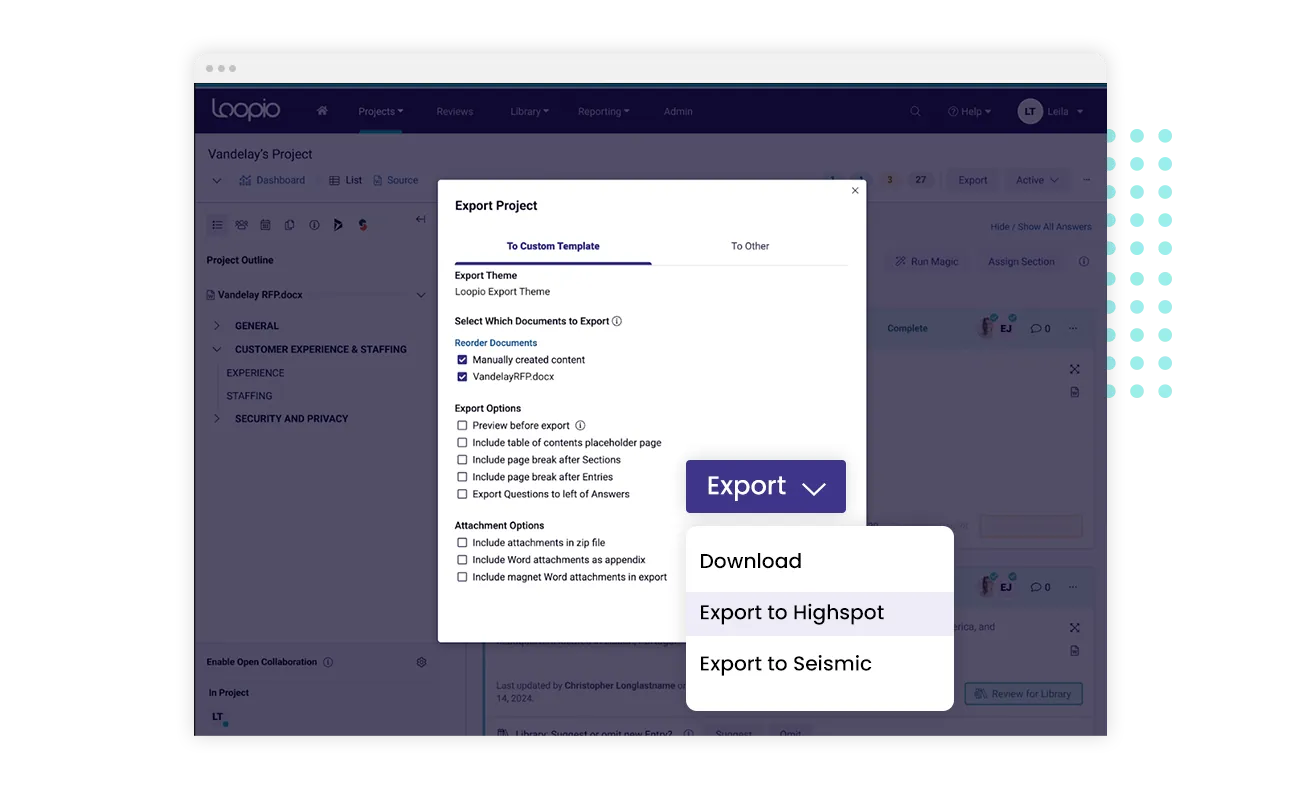Screen dimensions: 1300x800
Task: Check Include attachments in zip file
Action: coord(462,543)
